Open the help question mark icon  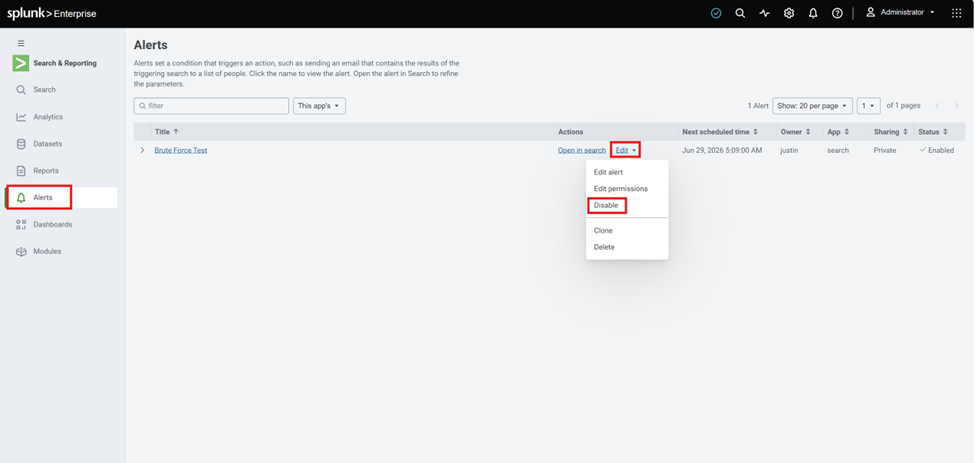[x=837, y=13]
